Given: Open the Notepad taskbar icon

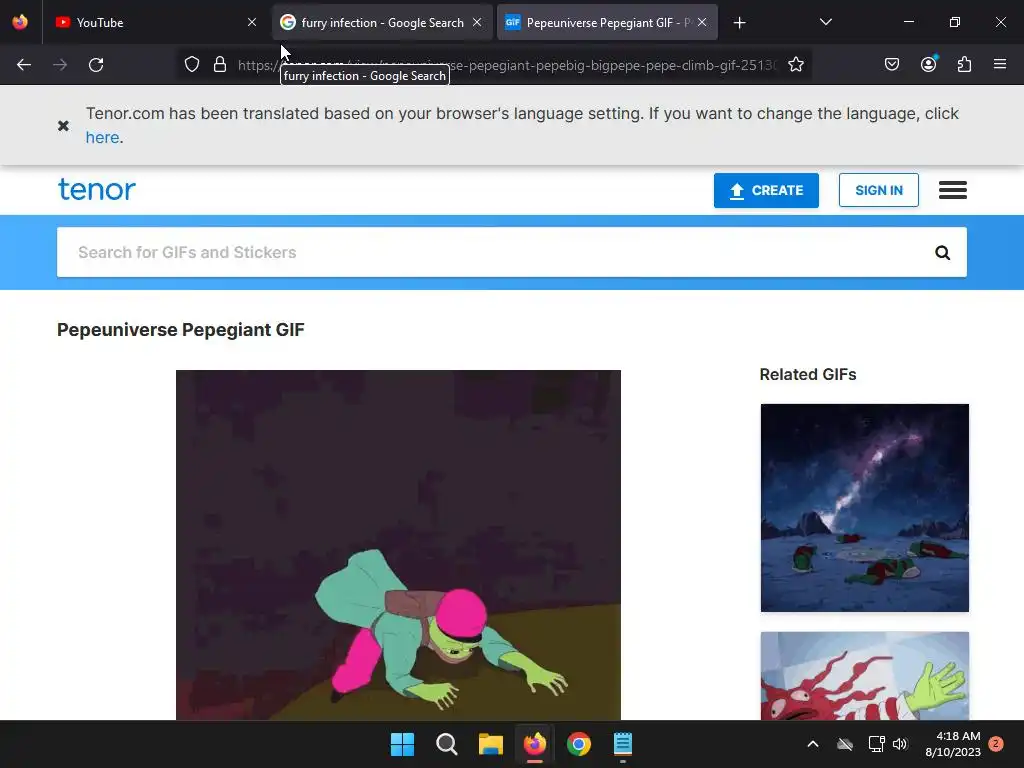Looking at the screenshot, I should pos(623,744).
